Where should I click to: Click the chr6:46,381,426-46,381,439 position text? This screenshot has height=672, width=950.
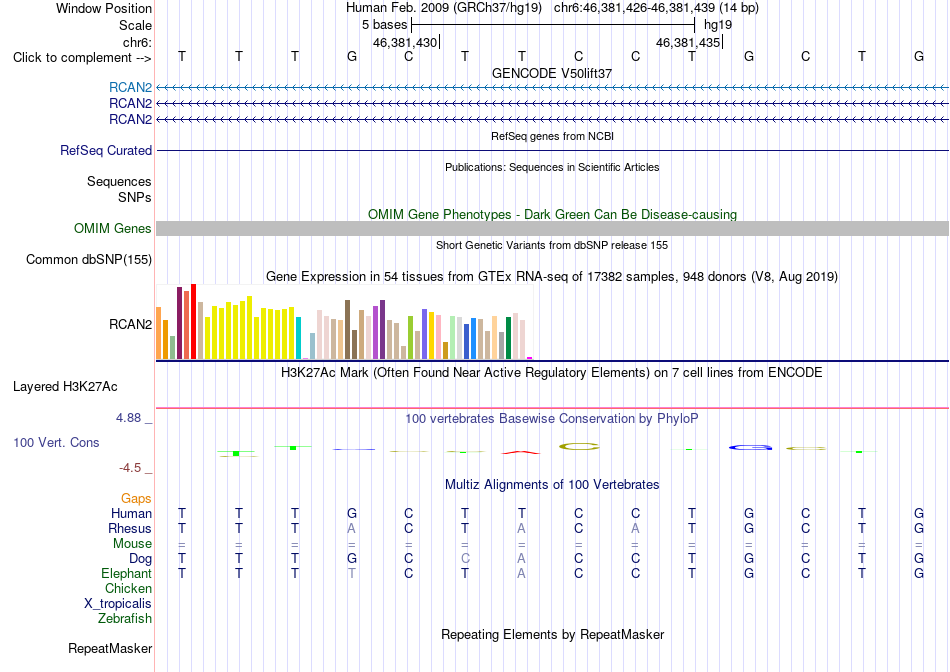(x=656, y=8)
